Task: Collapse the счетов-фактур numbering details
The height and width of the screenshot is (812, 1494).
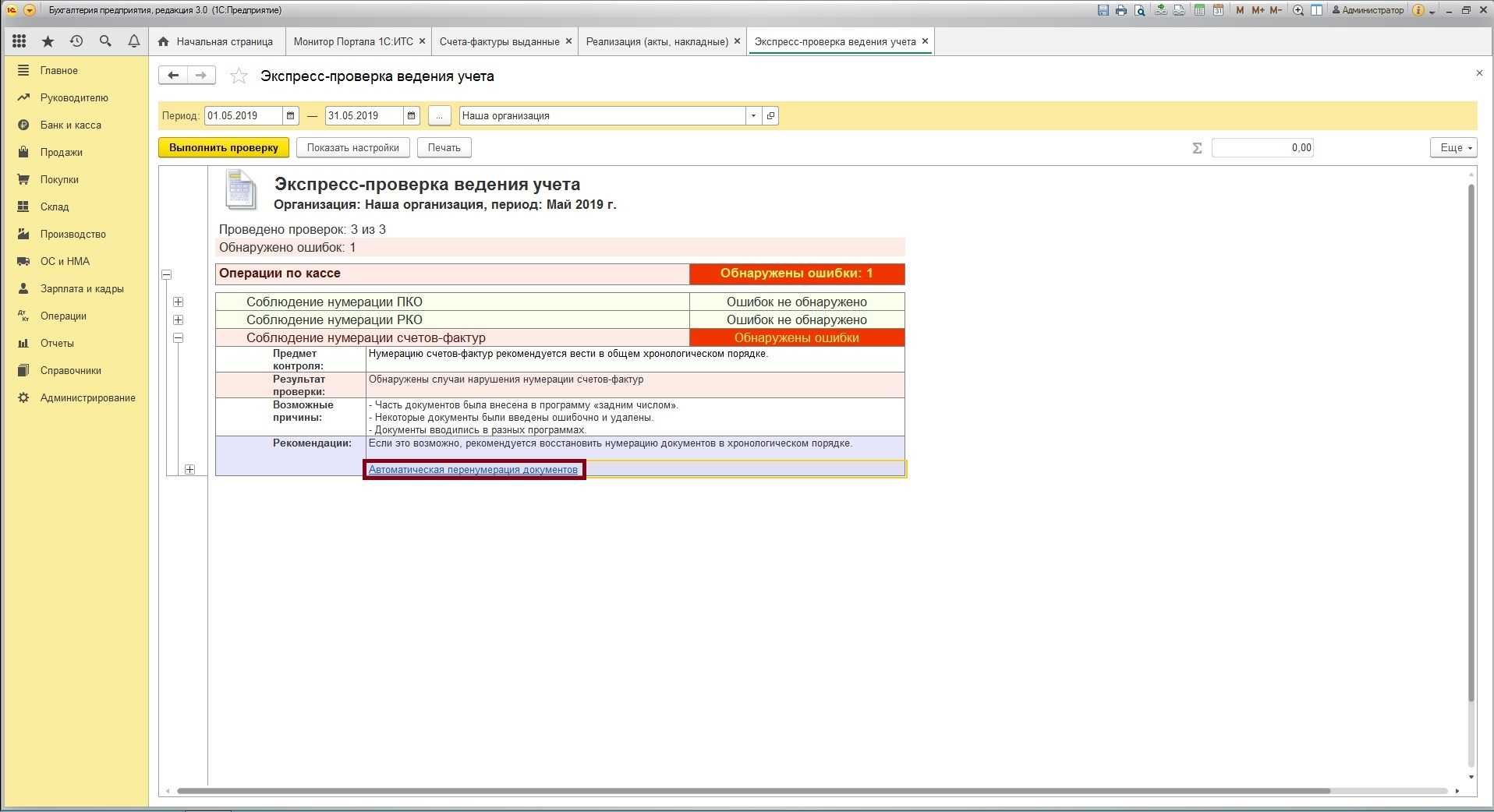Action: [179, 338]
